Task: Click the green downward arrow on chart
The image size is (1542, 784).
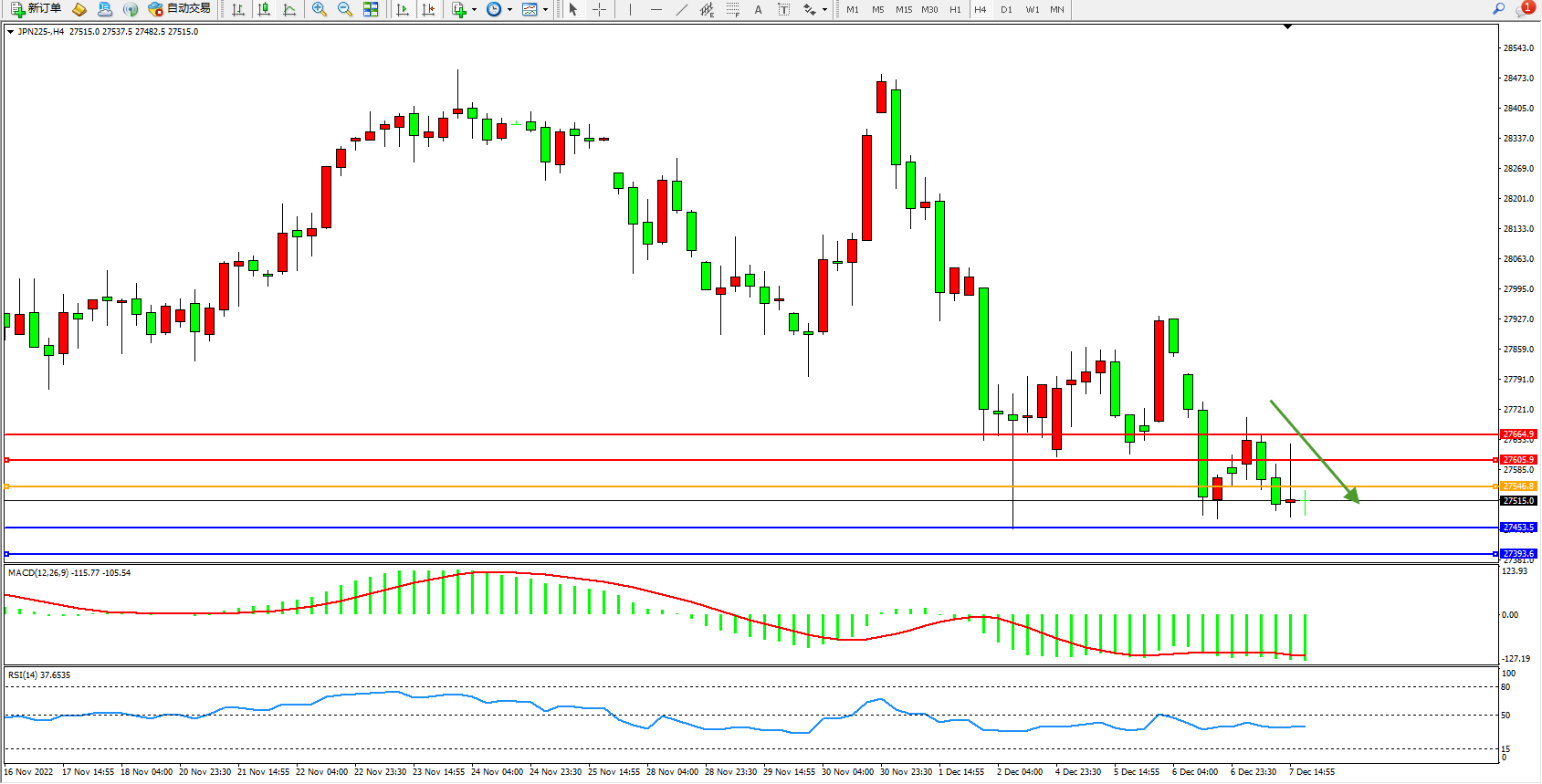Action: (1313, 450)
